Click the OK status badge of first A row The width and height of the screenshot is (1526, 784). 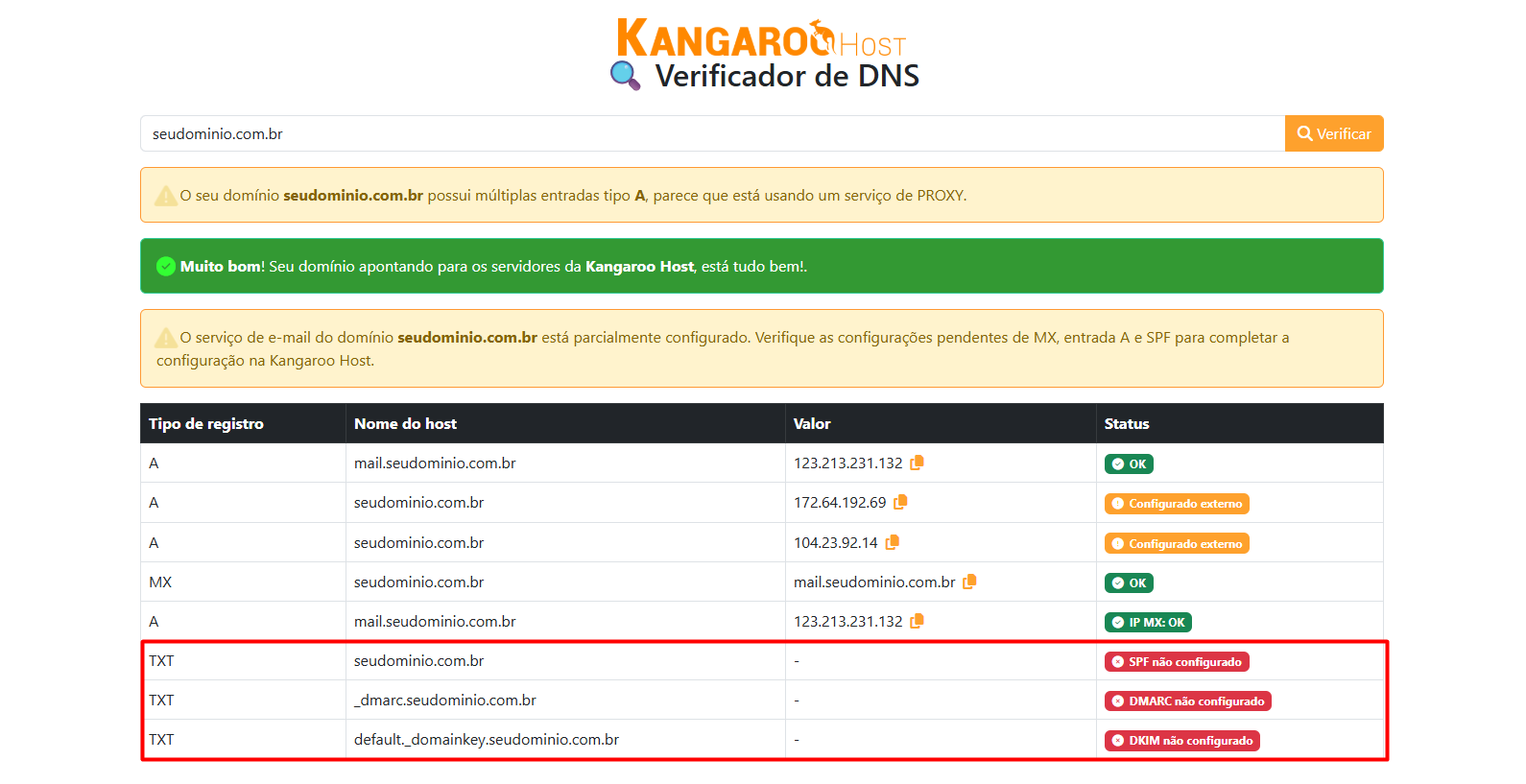[x=1129, y=463]
